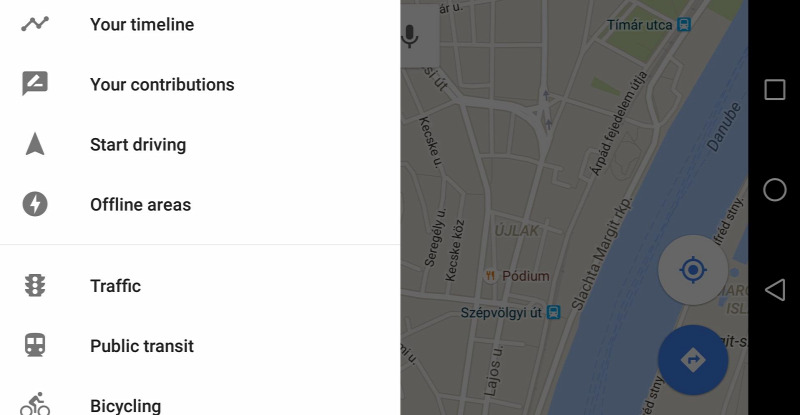Open directions with the blue button
800x415 pixels.
693,360
